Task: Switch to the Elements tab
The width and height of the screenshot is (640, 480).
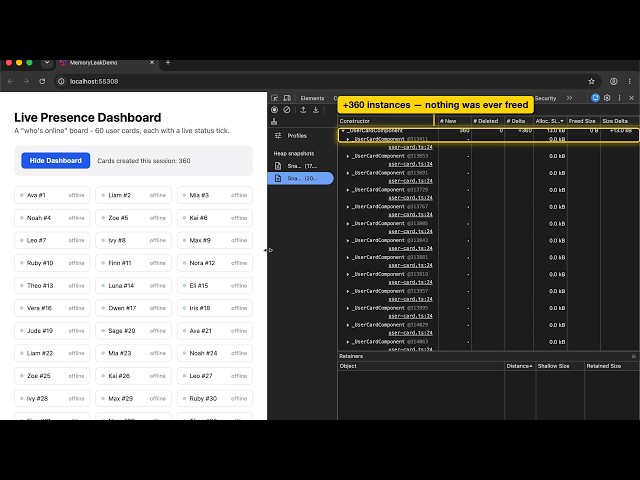Action: [x=312, y=98]
